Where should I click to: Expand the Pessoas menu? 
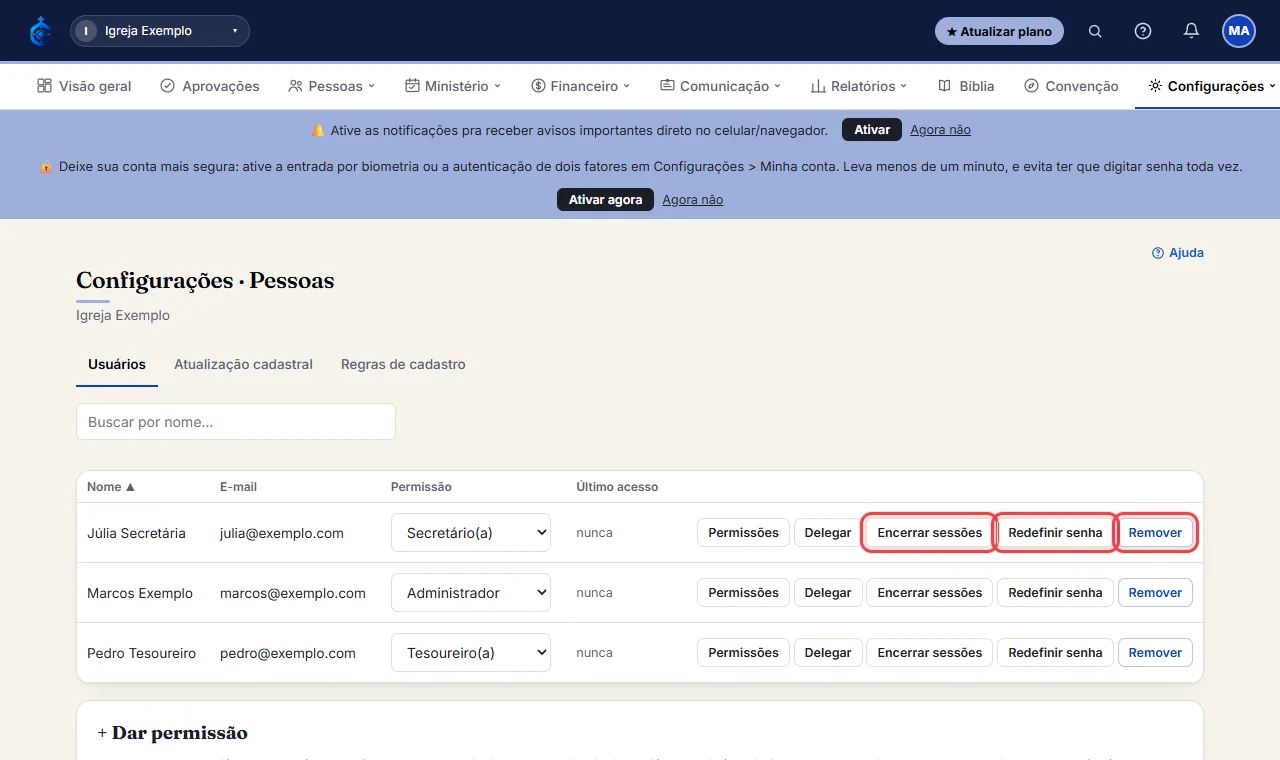[331, 86]
